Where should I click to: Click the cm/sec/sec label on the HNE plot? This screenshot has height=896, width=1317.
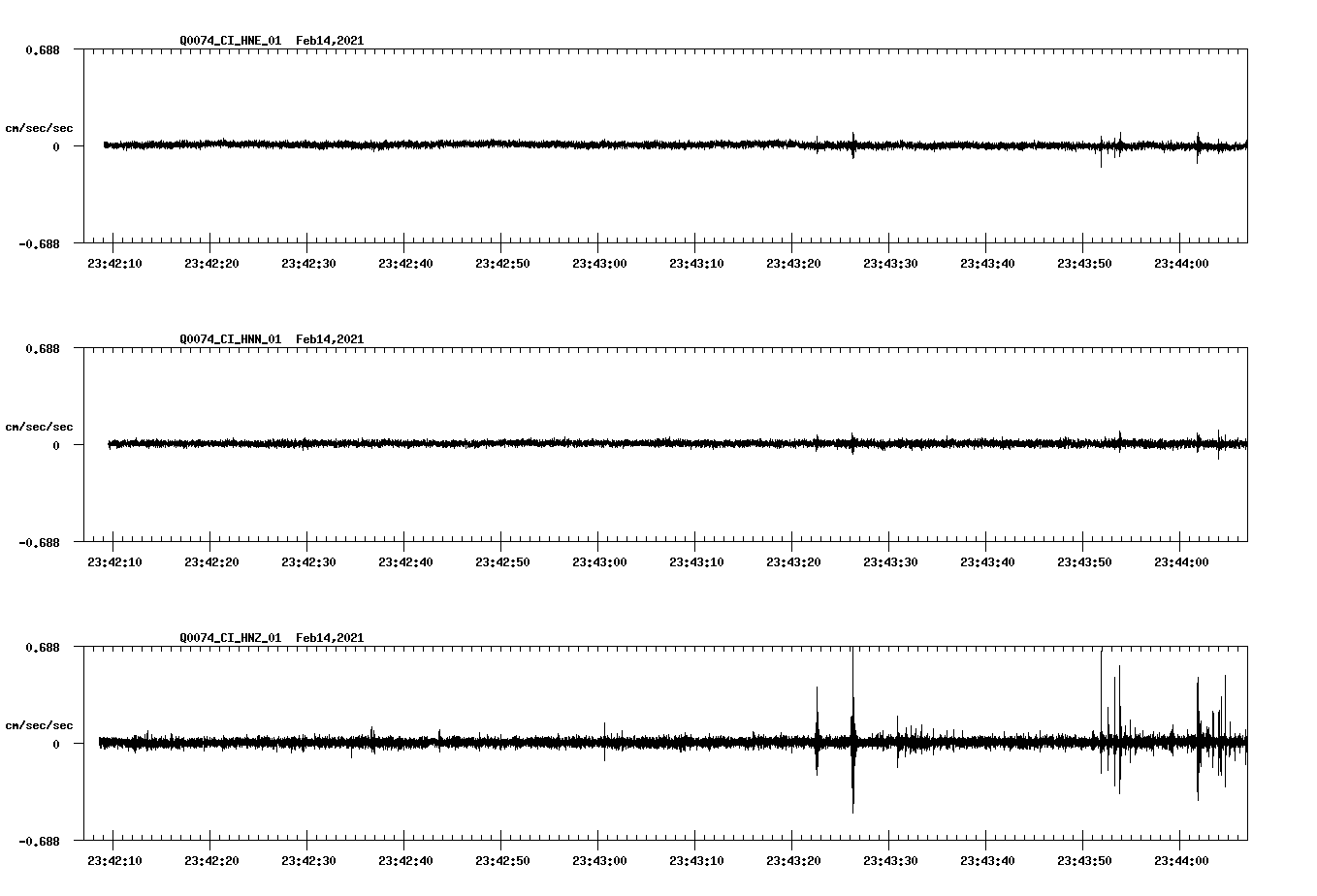click(x=40, y=127)
